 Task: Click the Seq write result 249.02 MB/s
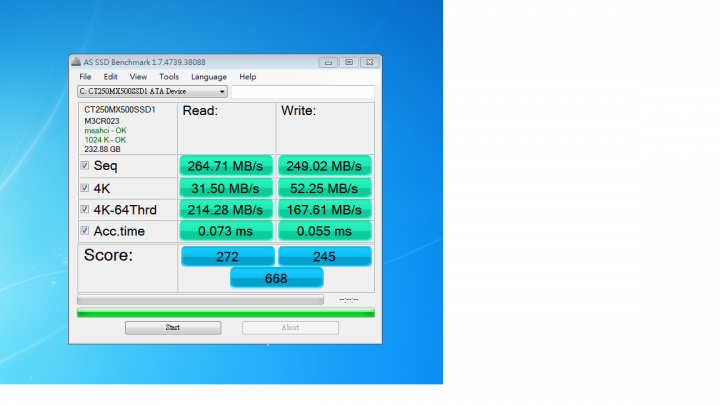pyautogui.click(x=324, y=166)
